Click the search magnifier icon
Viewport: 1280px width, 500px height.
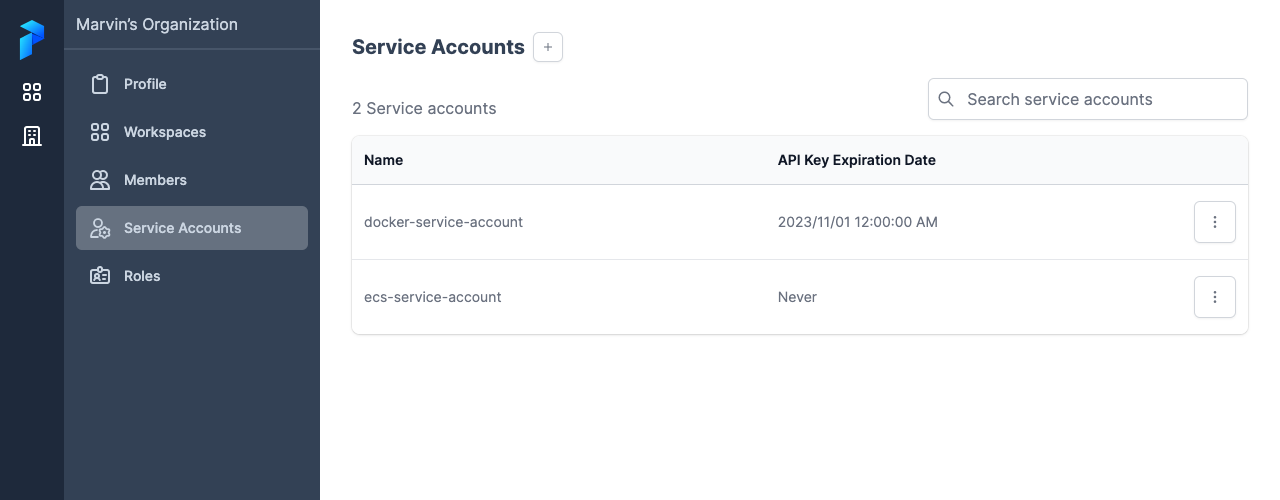[946, 99]
